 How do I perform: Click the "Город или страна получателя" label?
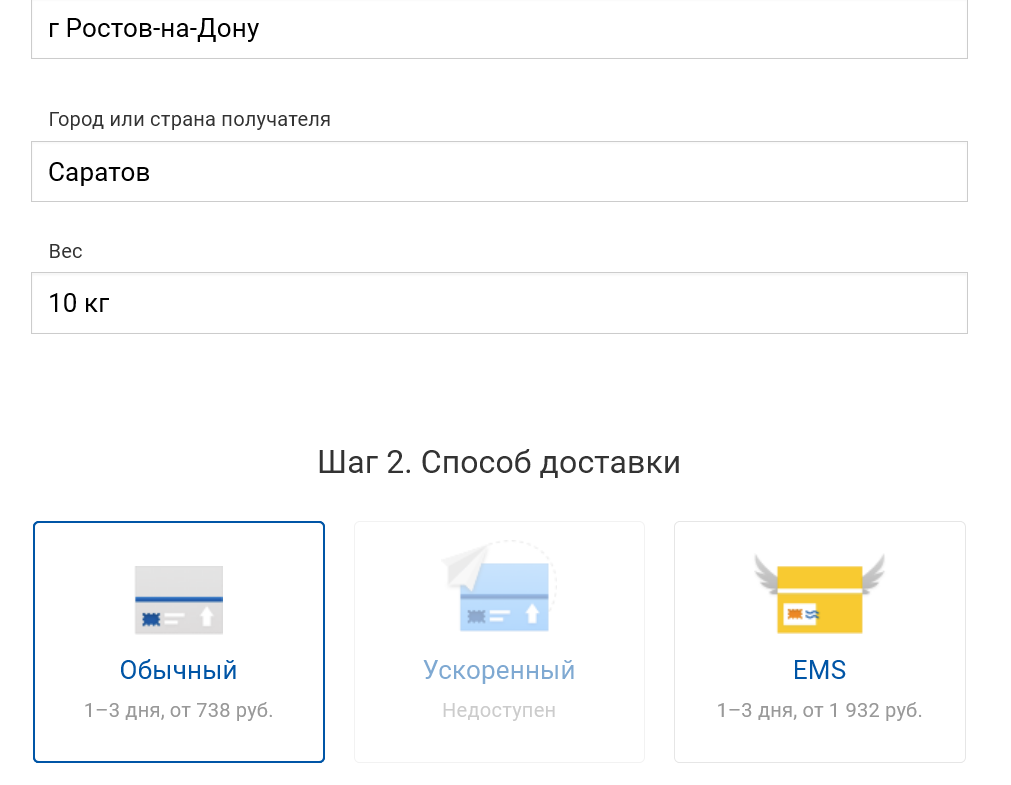[189, 120]
